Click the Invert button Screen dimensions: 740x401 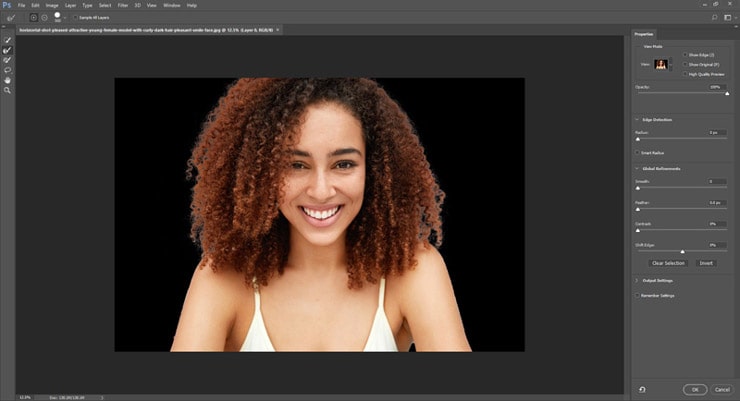coord(706,263)
